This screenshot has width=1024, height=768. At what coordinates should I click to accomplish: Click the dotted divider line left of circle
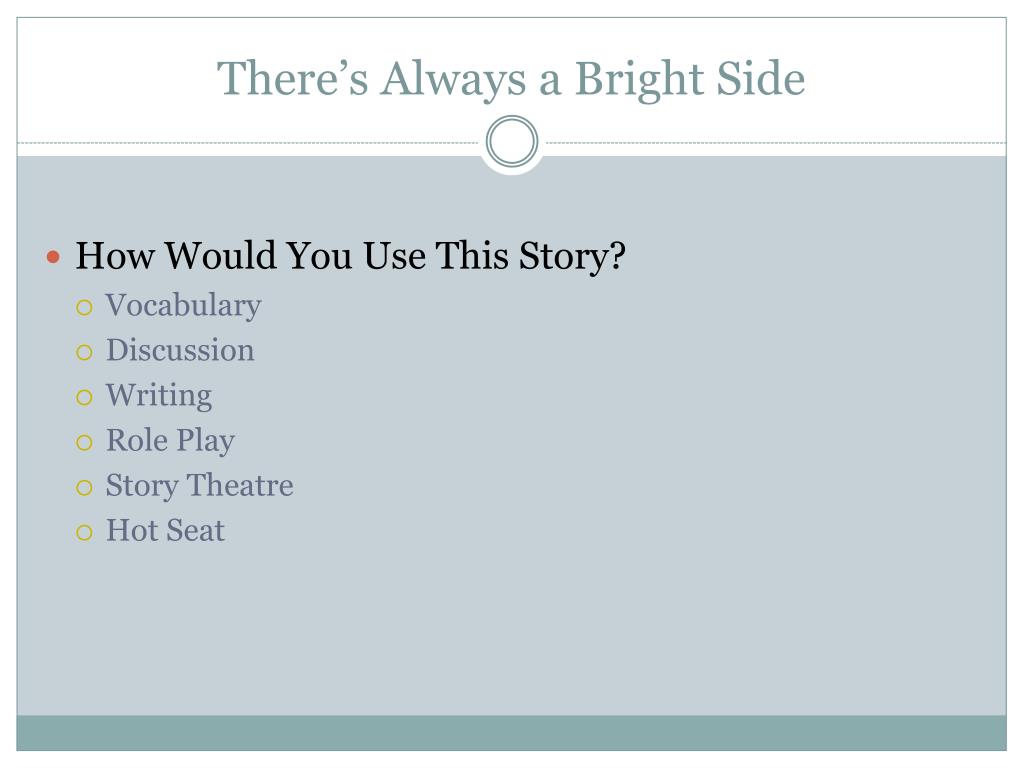point(248,142)
